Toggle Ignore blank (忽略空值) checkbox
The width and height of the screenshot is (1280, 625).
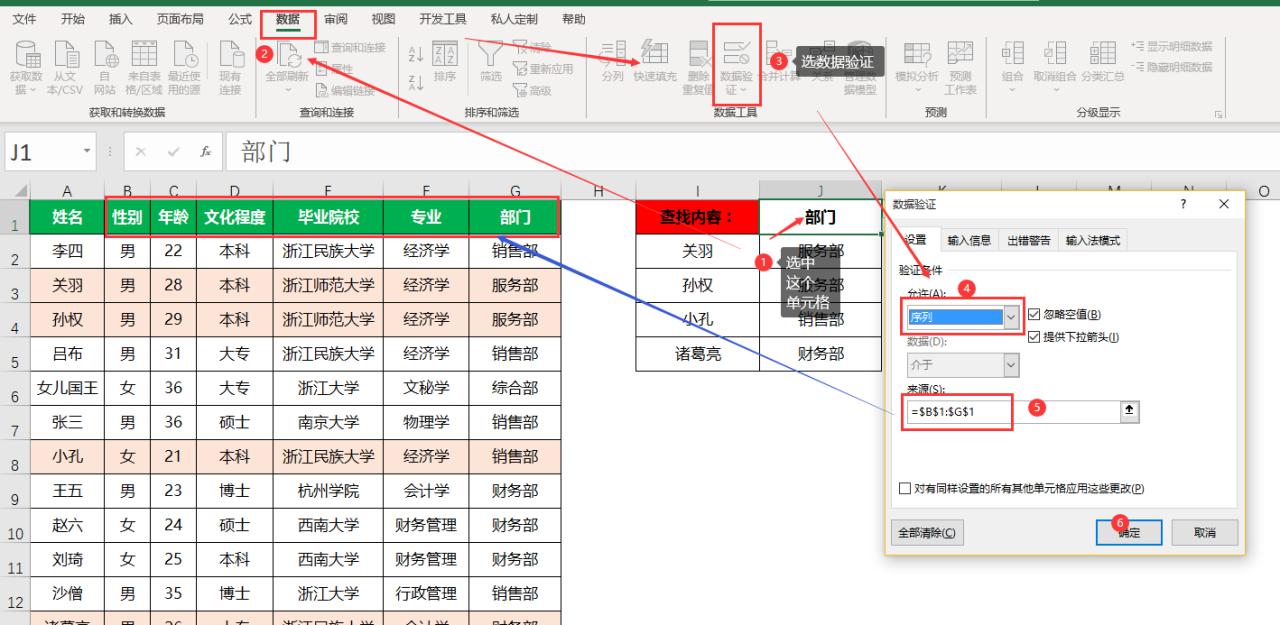tap(1034, 314)
